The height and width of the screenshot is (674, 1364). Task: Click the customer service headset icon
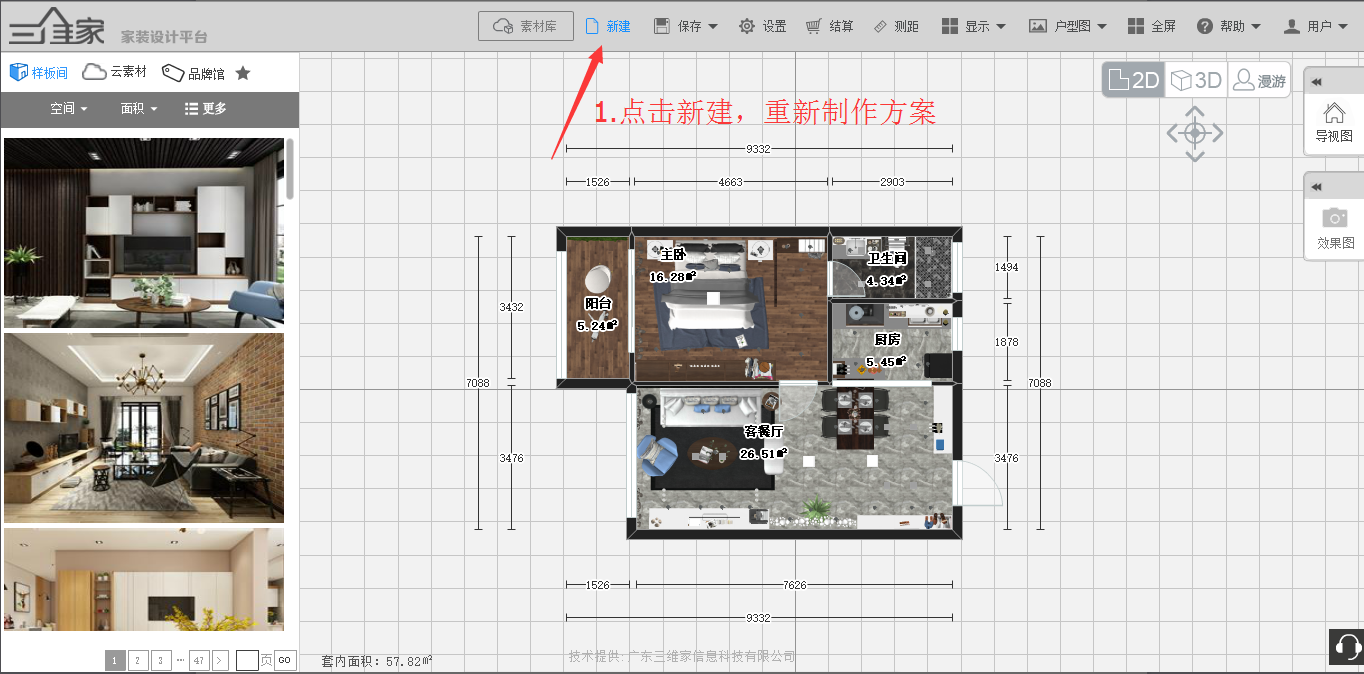pos(1346,647)
